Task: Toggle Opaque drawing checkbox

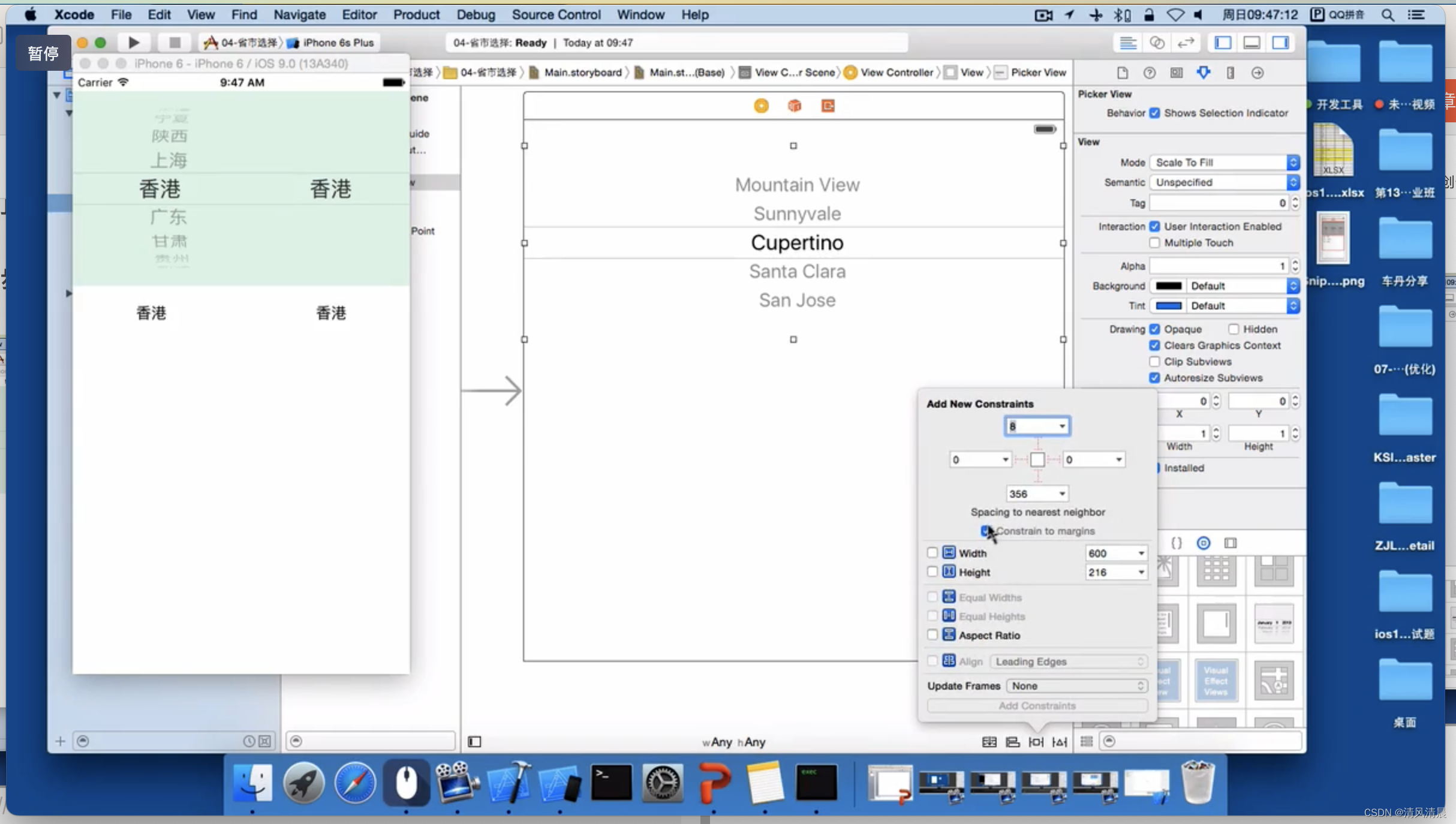Action: coord(1155,328)
